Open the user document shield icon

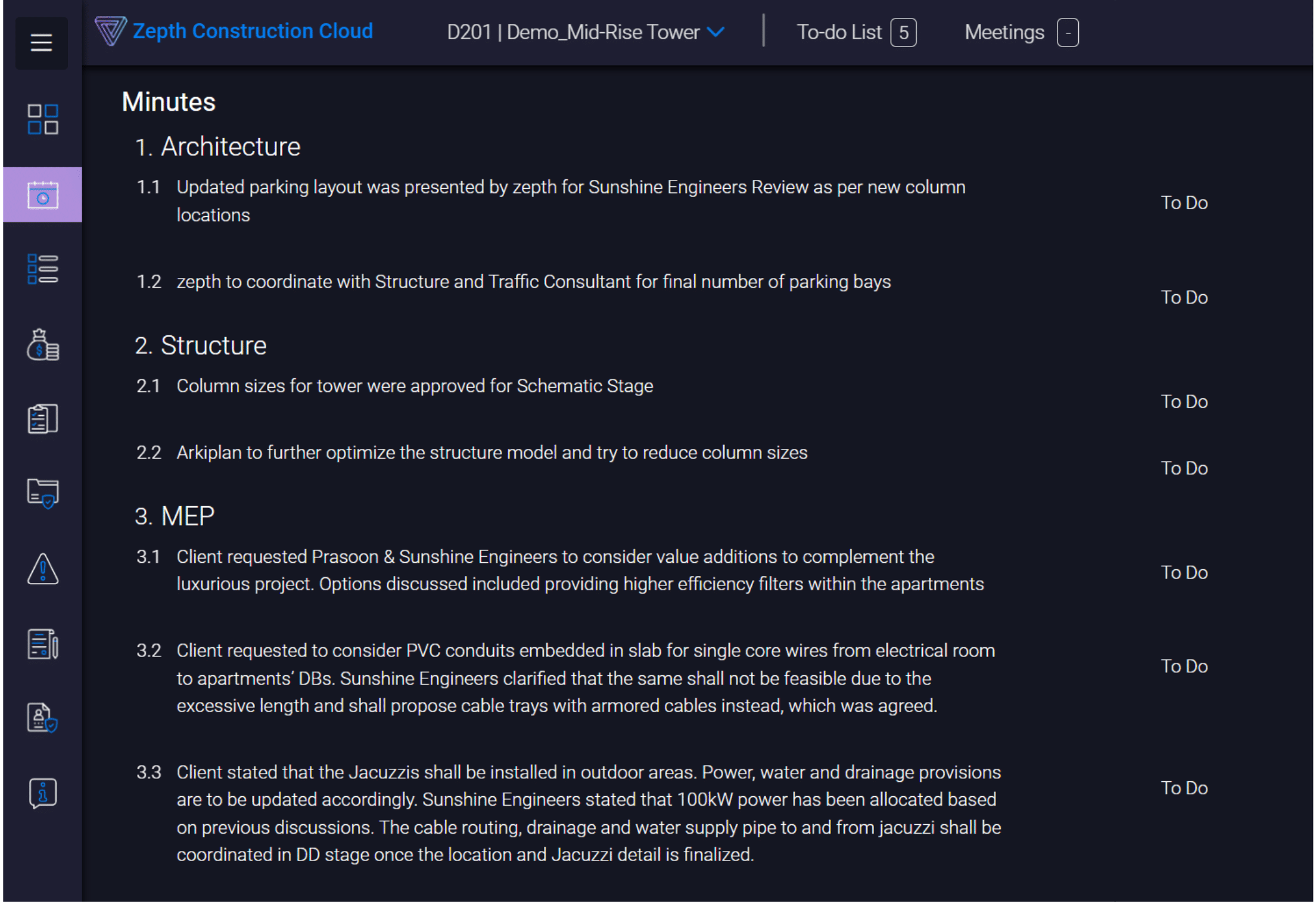pyautogui.click(x=43, y=718)
